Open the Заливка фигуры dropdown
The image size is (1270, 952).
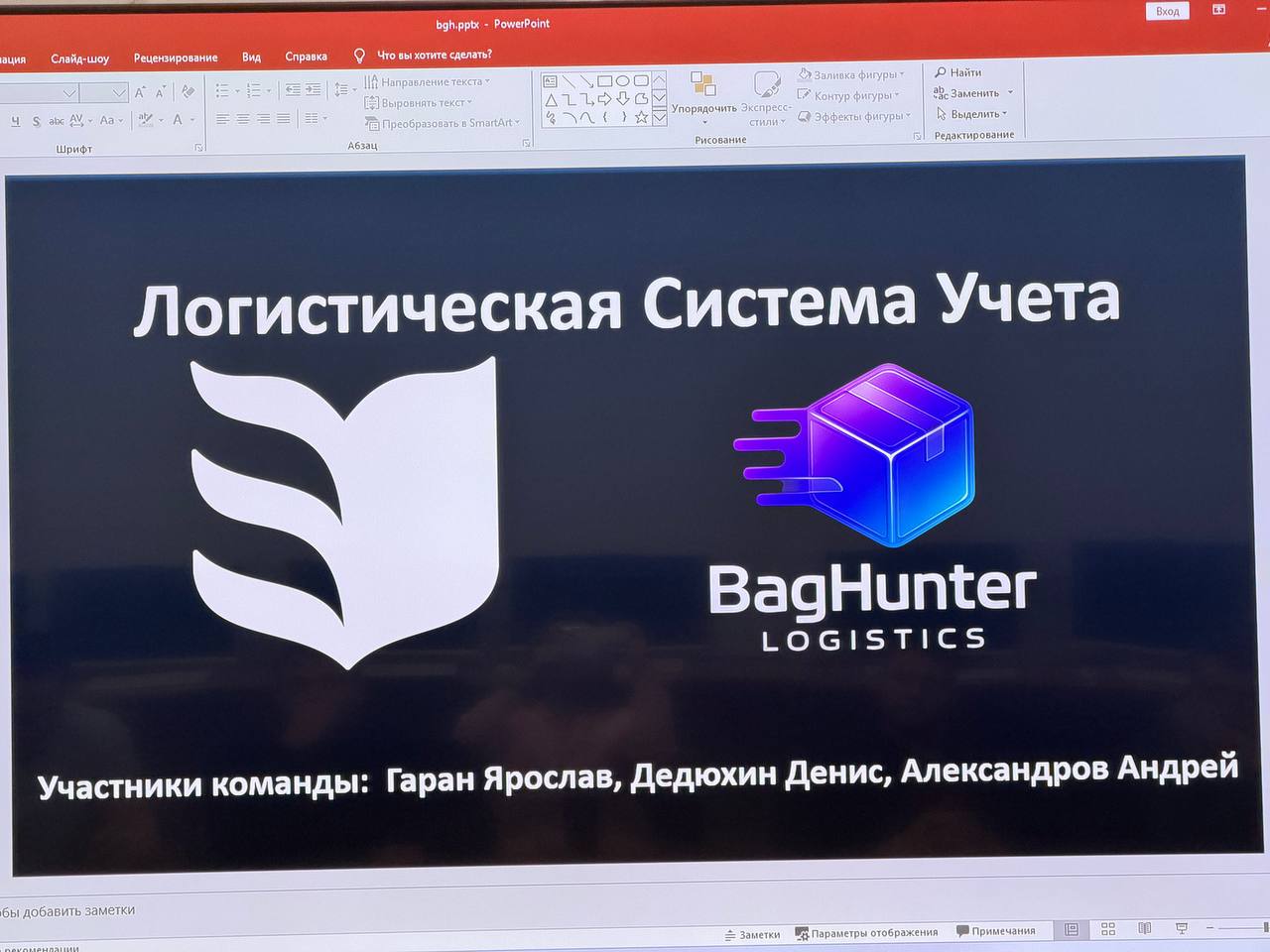click(x=851, y=75)
